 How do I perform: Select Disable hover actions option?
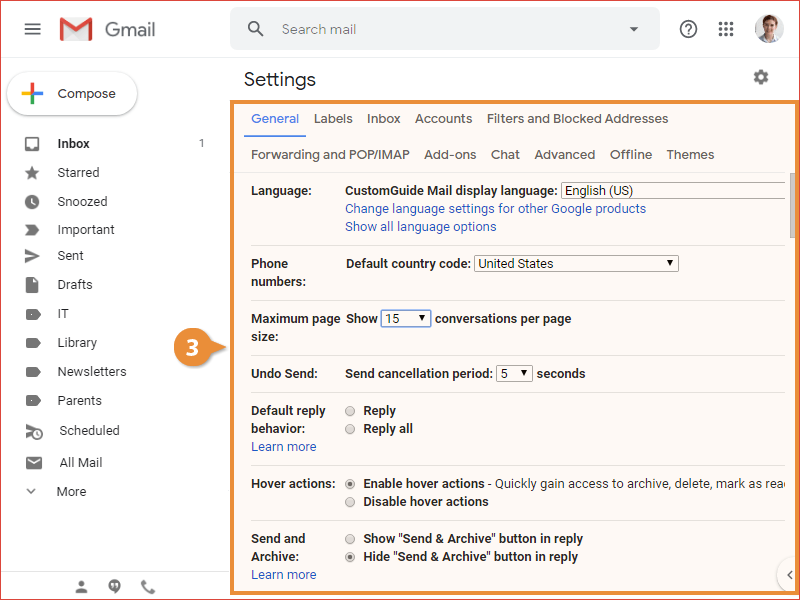(350, 502)
